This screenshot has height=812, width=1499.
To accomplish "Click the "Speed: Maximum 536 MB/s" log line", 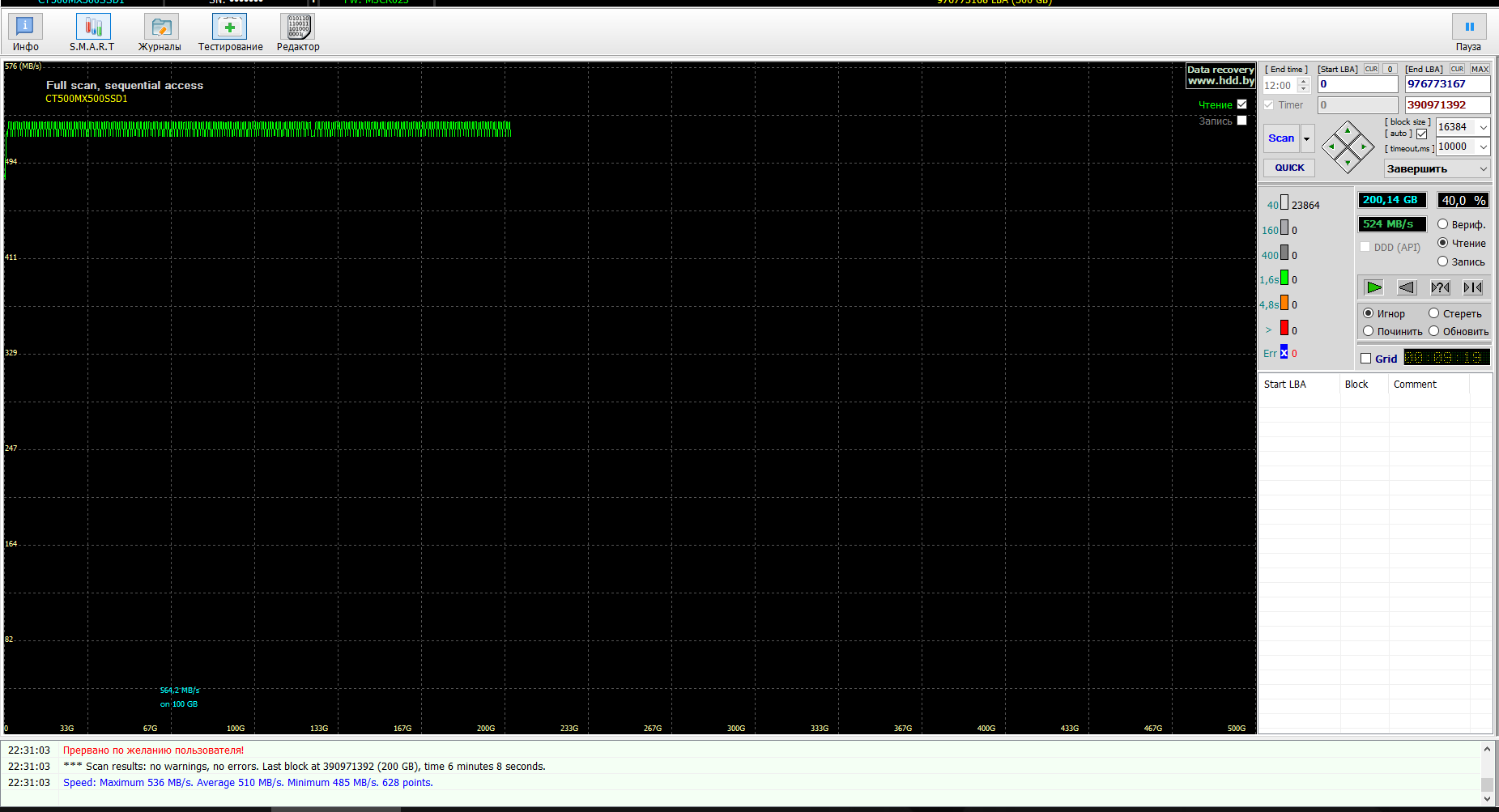I will 248,783.
